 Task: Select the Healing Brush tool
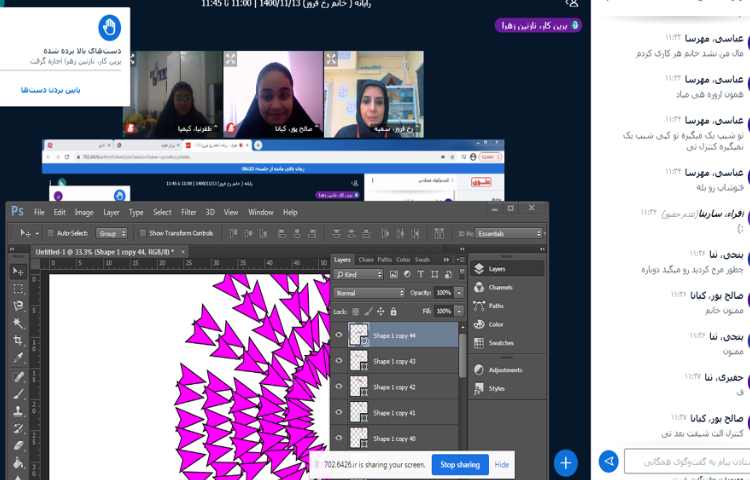18,377
